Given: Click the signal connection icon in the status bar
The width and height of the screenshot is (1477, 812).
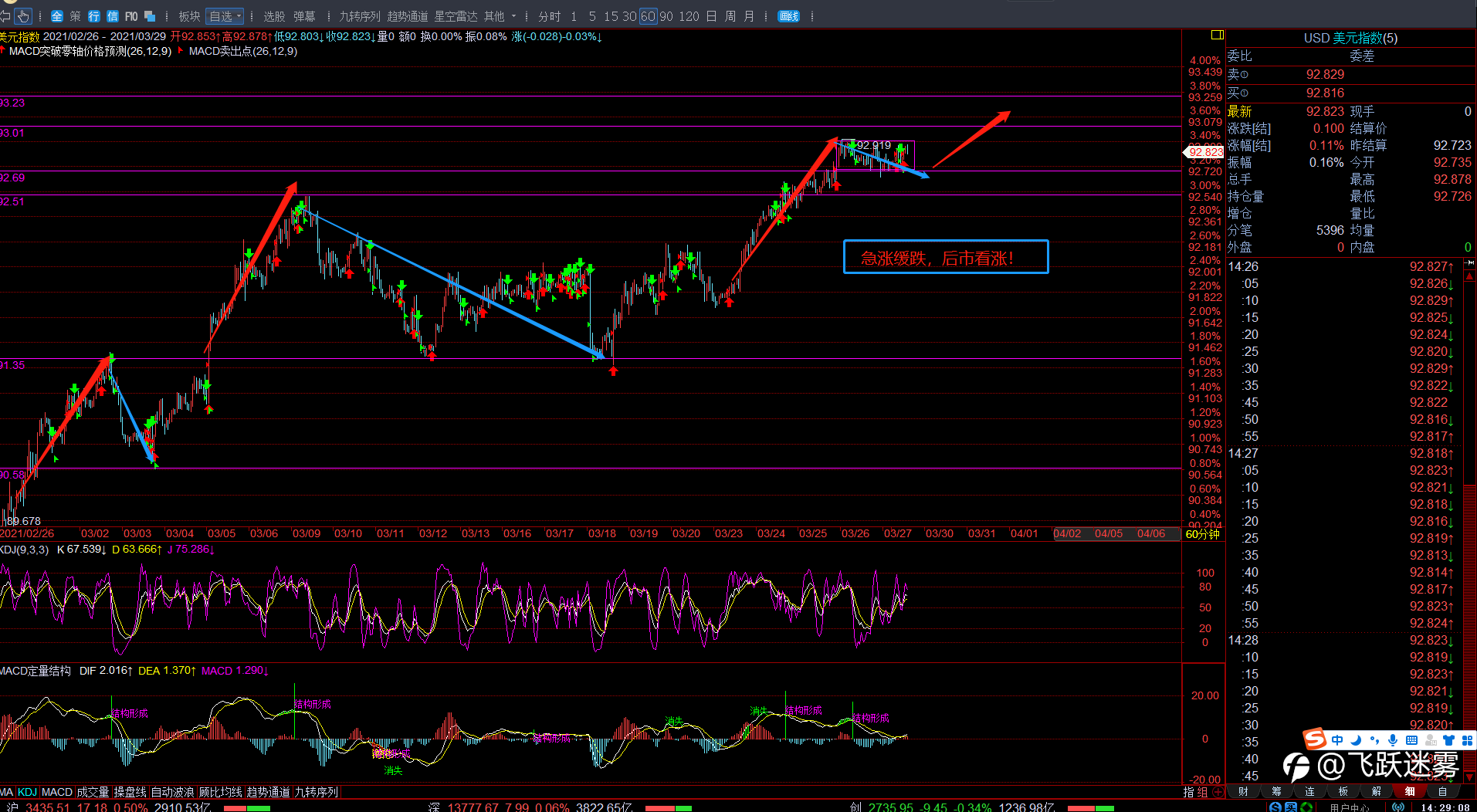Looking at the screenshot, I should pyautogui.click(x=1398, y=807).
